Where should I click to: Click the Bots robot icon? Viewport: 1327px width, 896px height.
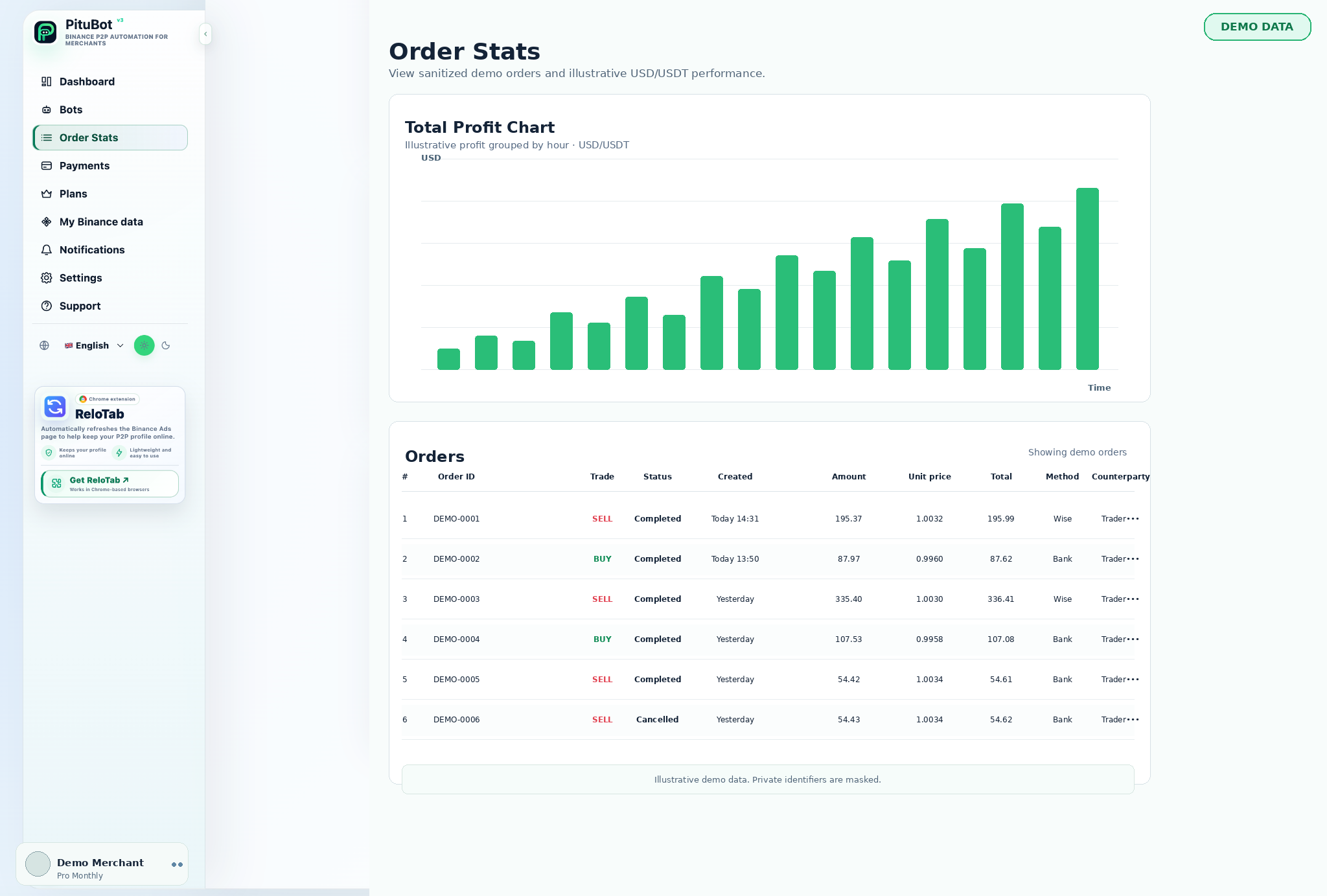47,109
